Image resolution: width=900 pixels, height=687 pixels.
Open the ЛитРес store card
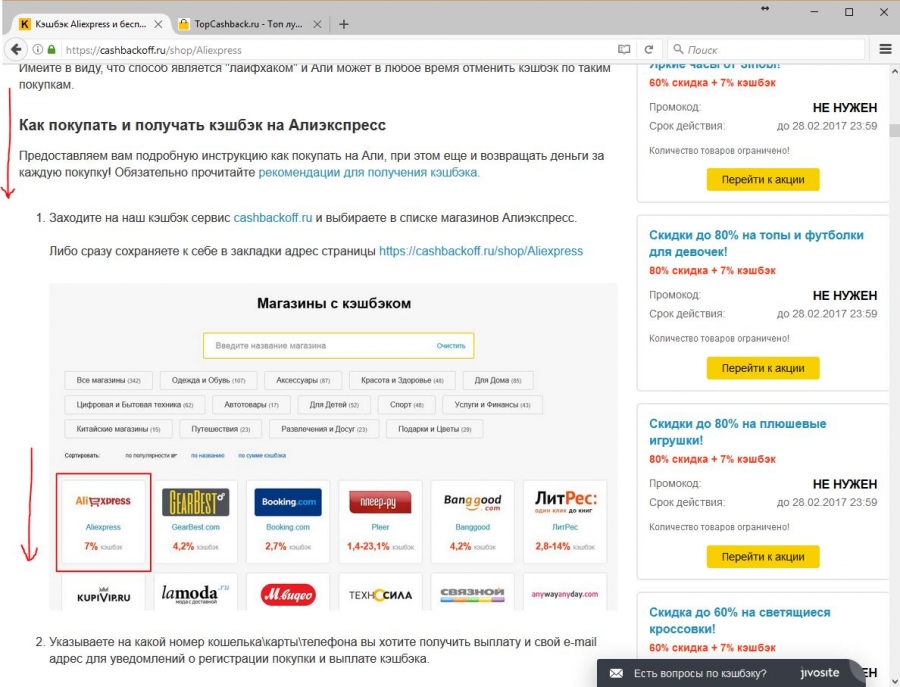(x=565, y=521)
